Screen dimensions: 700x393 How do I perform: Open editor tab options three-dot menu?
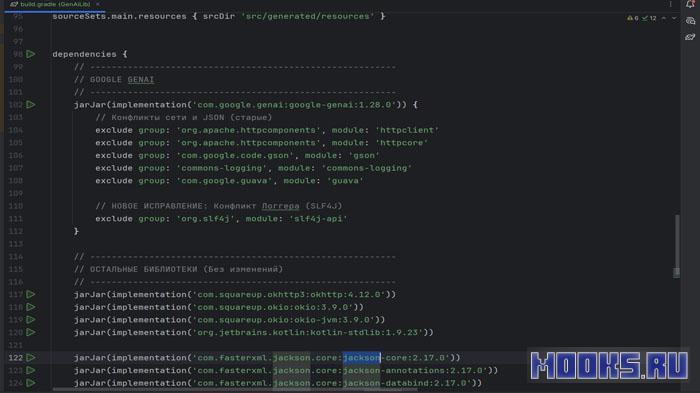tap(670, 4)
